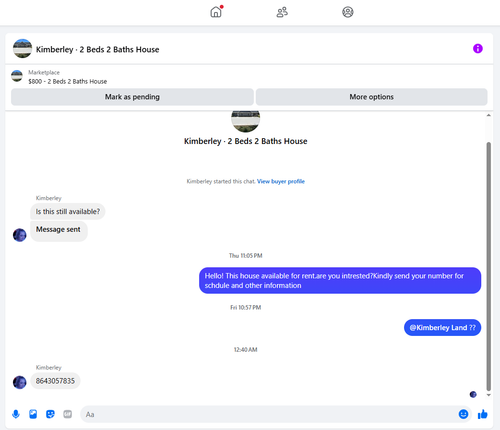Click the 'Thu 11:05 PM' timestamp
This screenshot has width=500, height=430.
(x=245, y=256)
